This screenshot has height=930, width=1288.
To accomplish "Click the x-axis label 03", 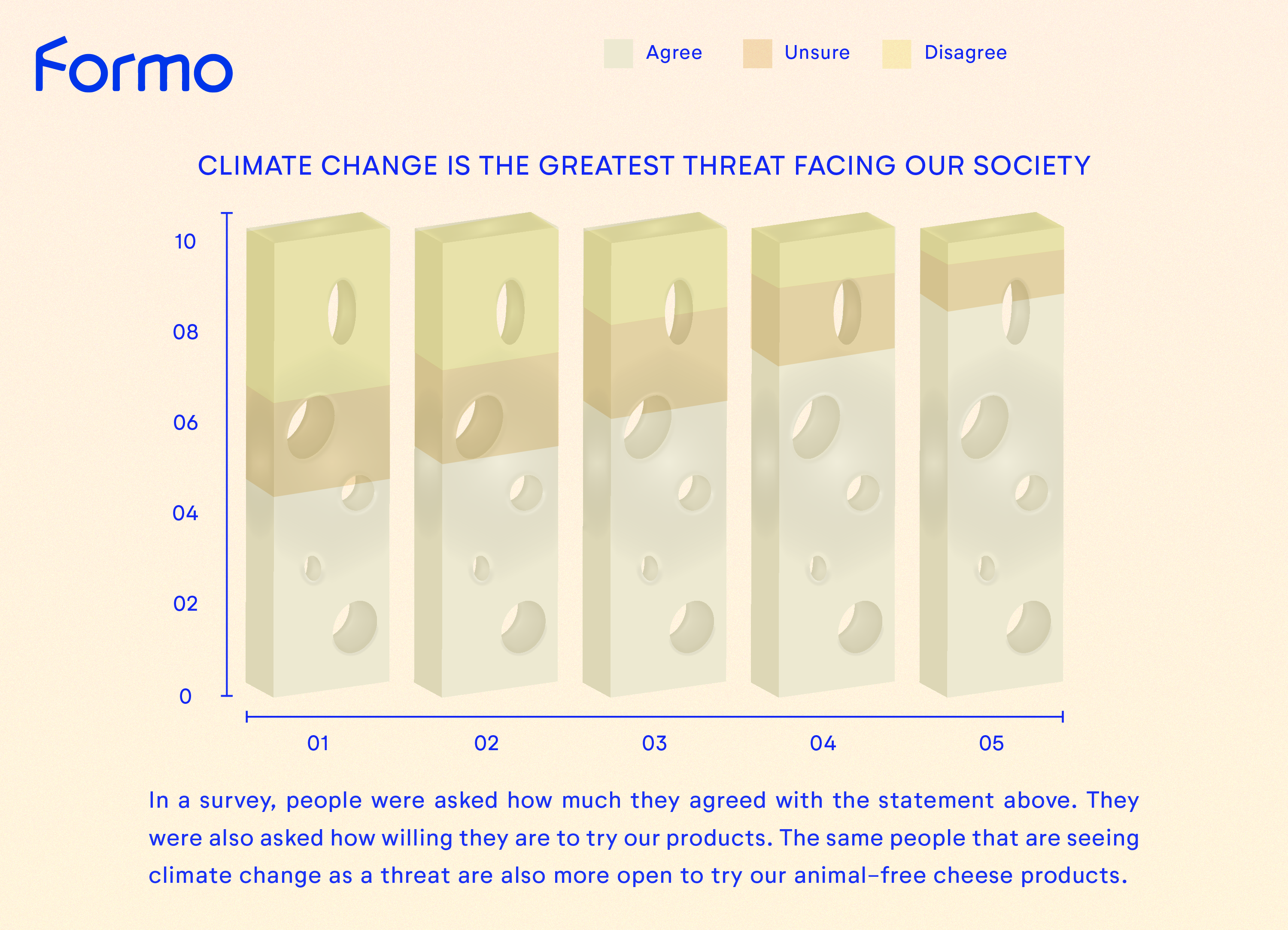I will [655, 743].
